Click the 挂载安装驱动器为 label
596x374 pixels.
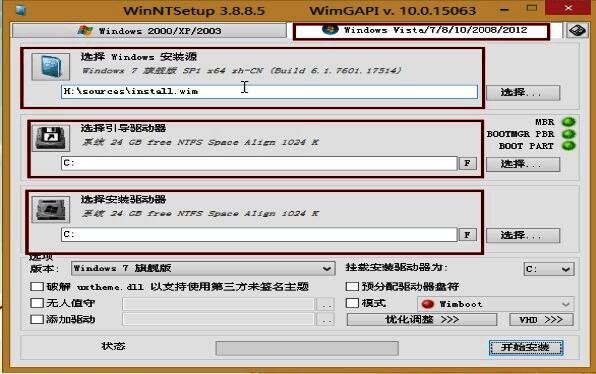[x=396, y=268]
